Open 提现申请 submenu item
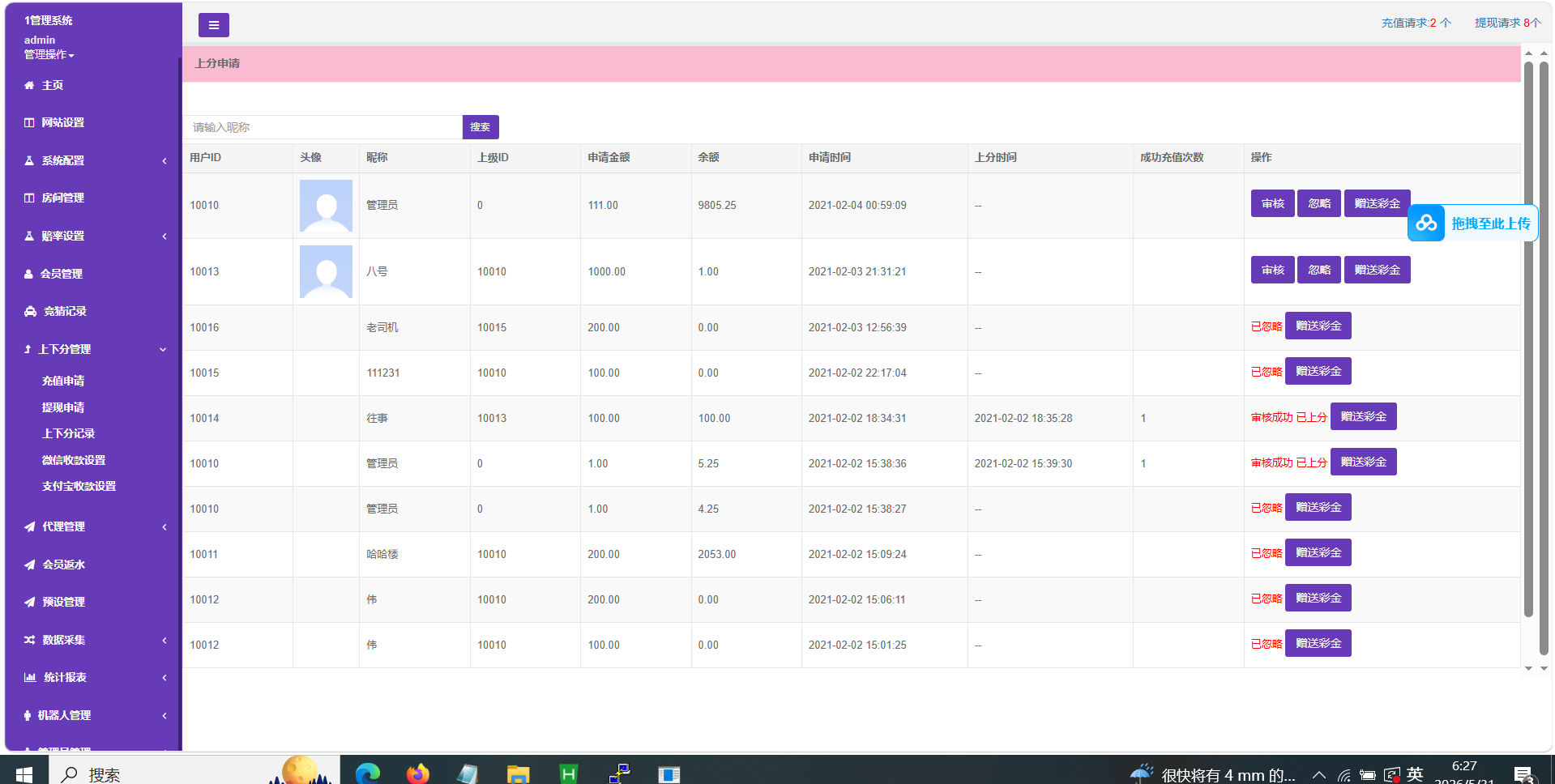Image resolution: width=1555 pixels, height=784 pixels. coord(63,407)
